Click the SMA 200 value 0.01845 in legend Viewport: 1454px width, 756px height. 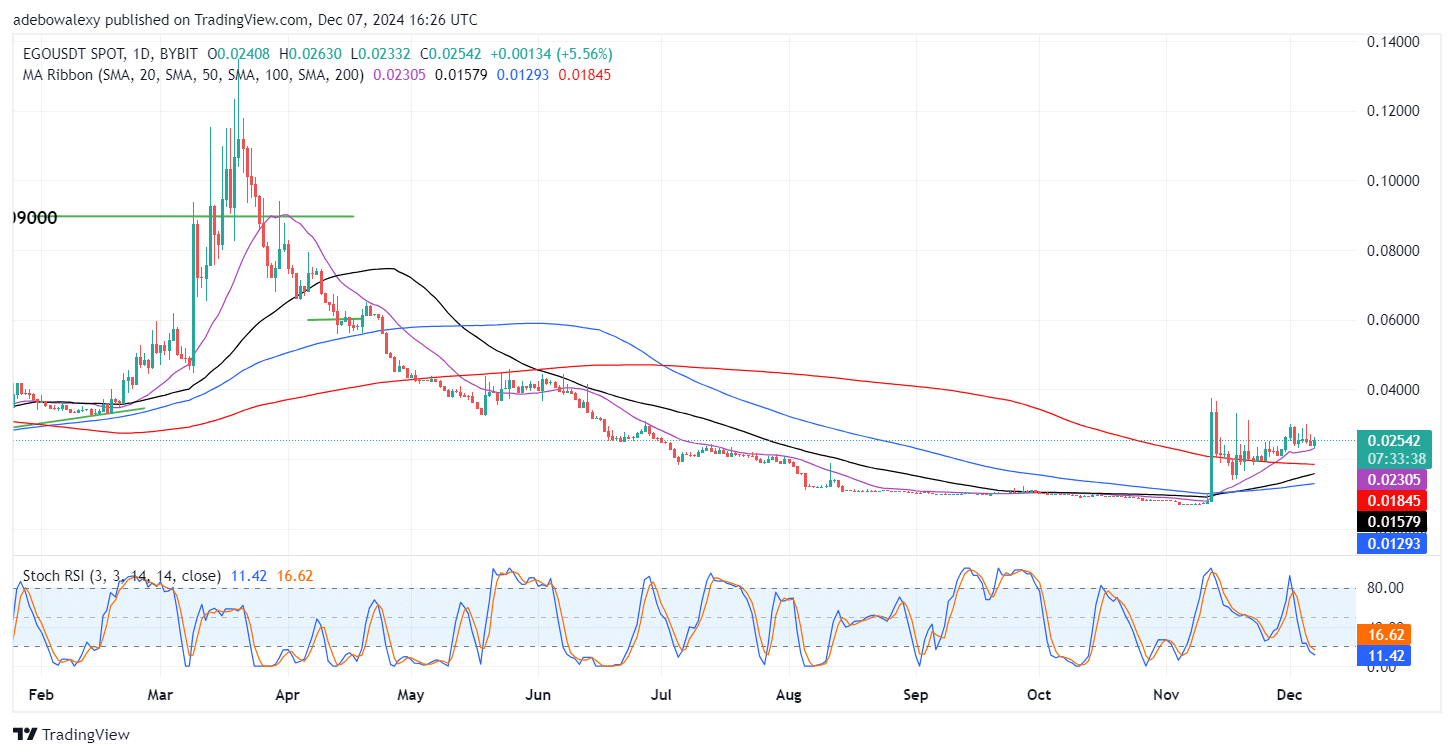pyautogui.click(x=585, y=74)
